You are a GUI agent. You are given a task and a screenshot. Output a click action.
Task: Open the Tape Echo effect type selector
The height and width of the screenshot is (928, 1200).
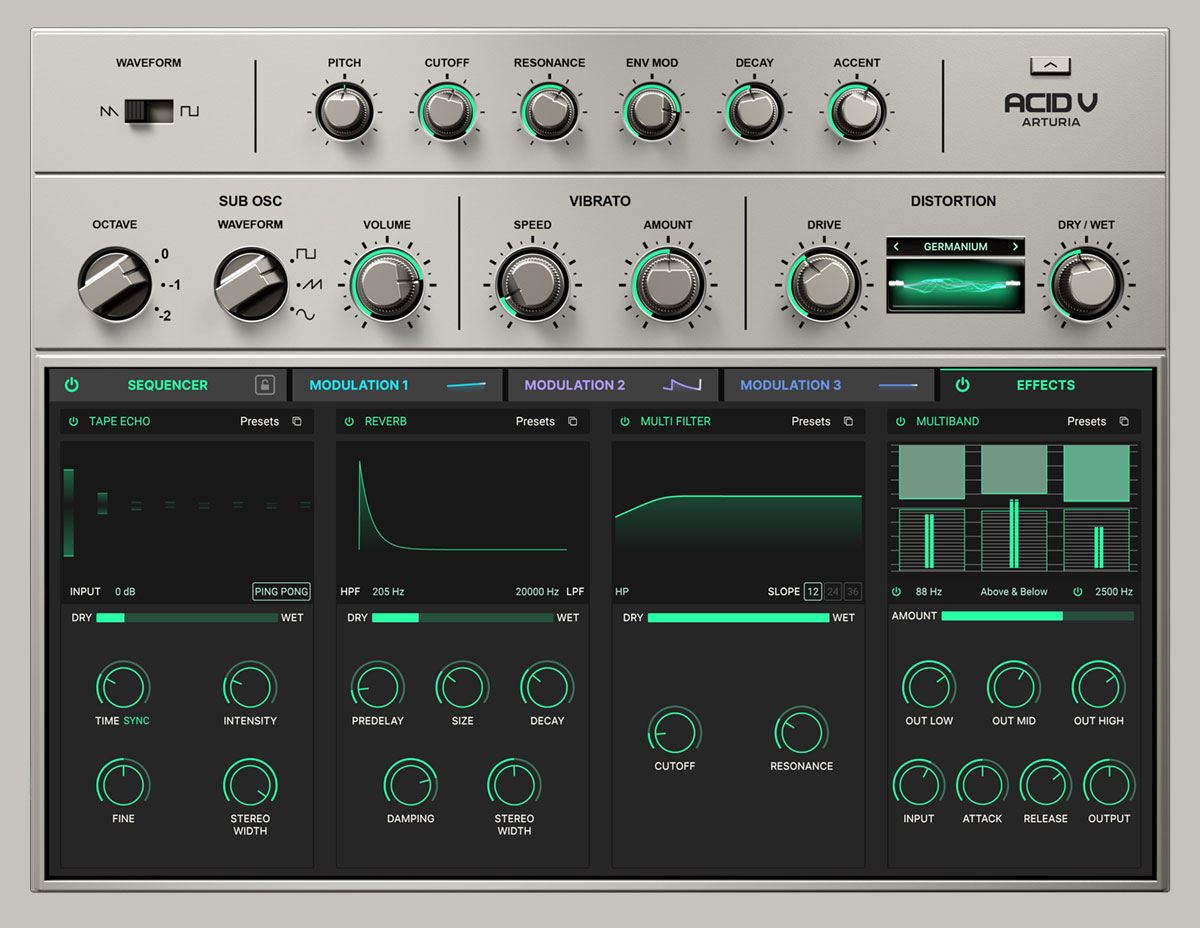(120, 422)
